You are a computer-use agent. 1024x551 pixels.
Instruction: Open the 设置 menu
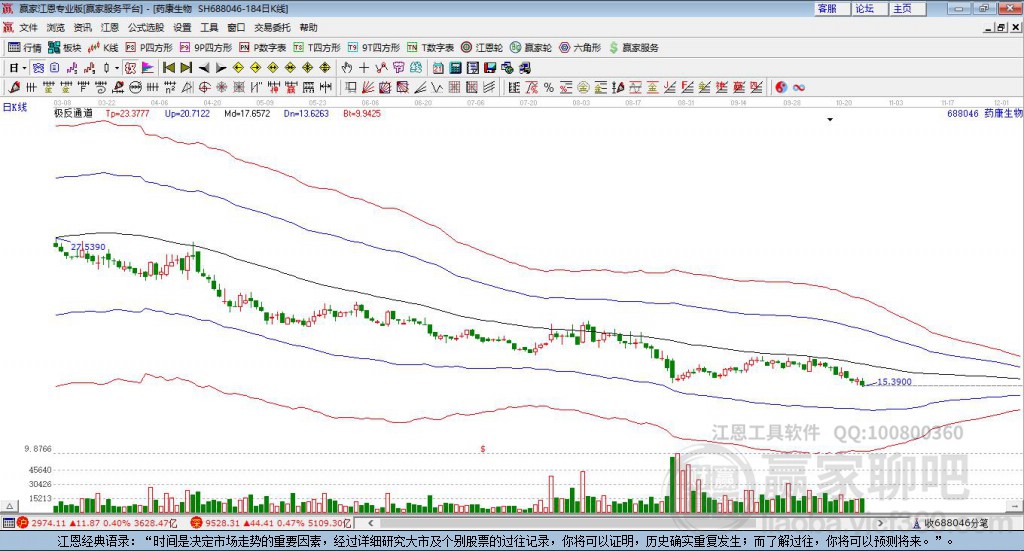coord(182,27)
